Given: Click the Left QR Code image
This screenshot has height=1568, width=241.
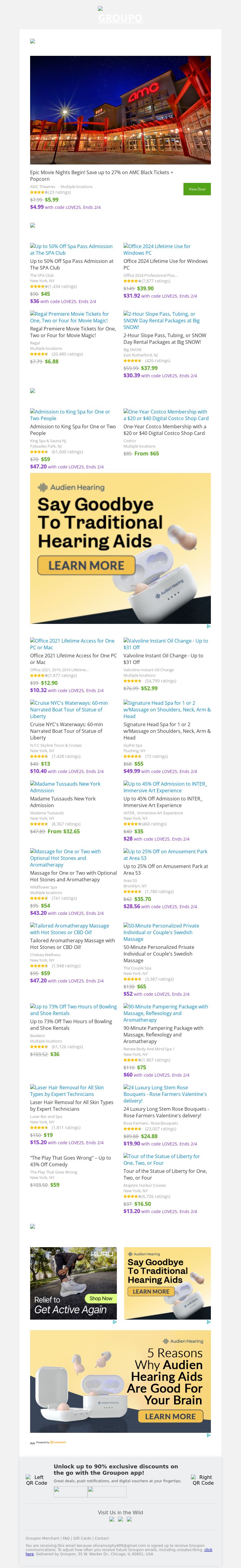Looking at the screenshot, I should pos(36,1480).
